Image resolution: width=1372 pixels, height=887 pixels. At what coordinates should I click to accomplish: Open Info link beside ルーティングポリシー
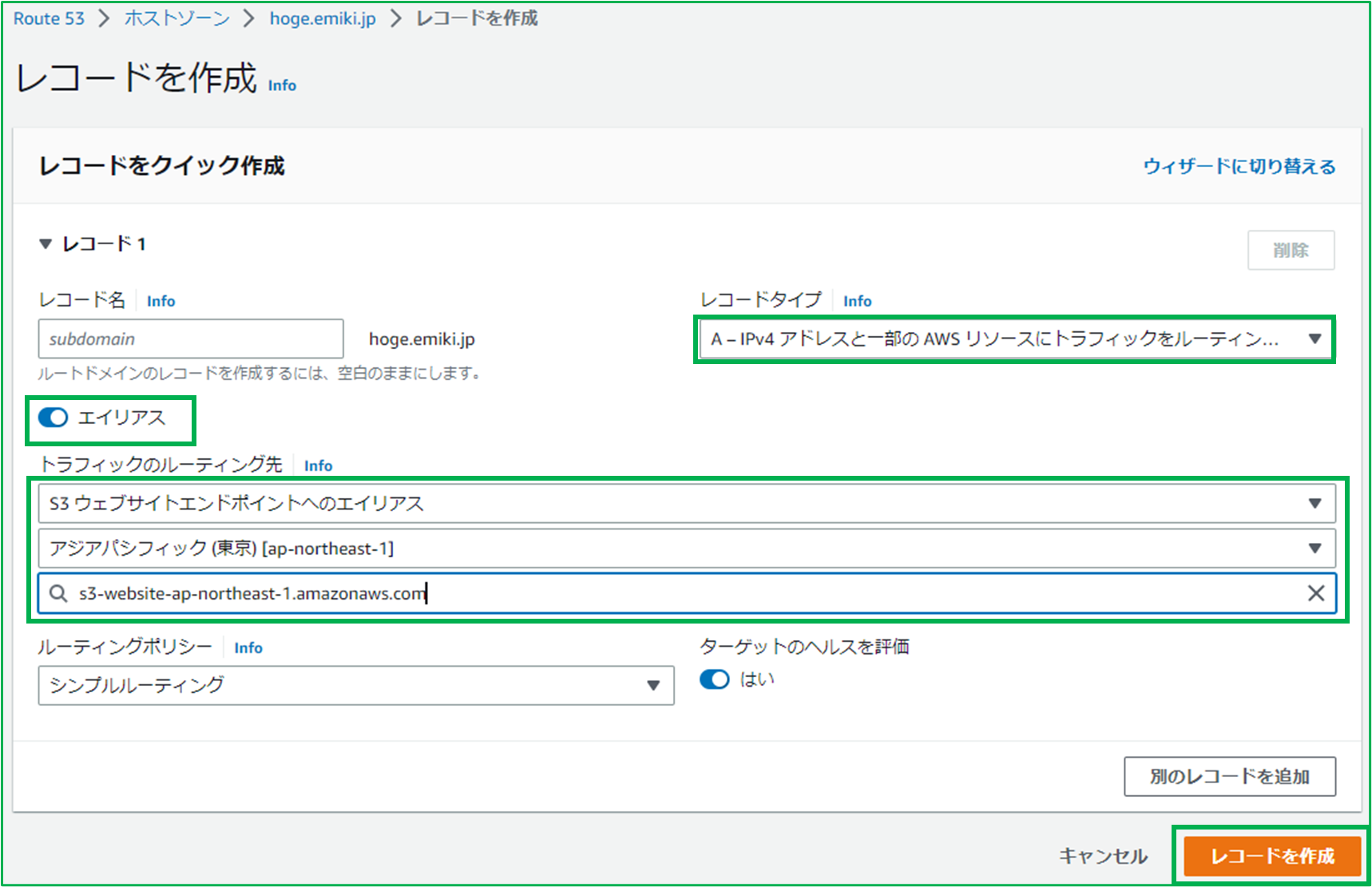tap(248, 647)
